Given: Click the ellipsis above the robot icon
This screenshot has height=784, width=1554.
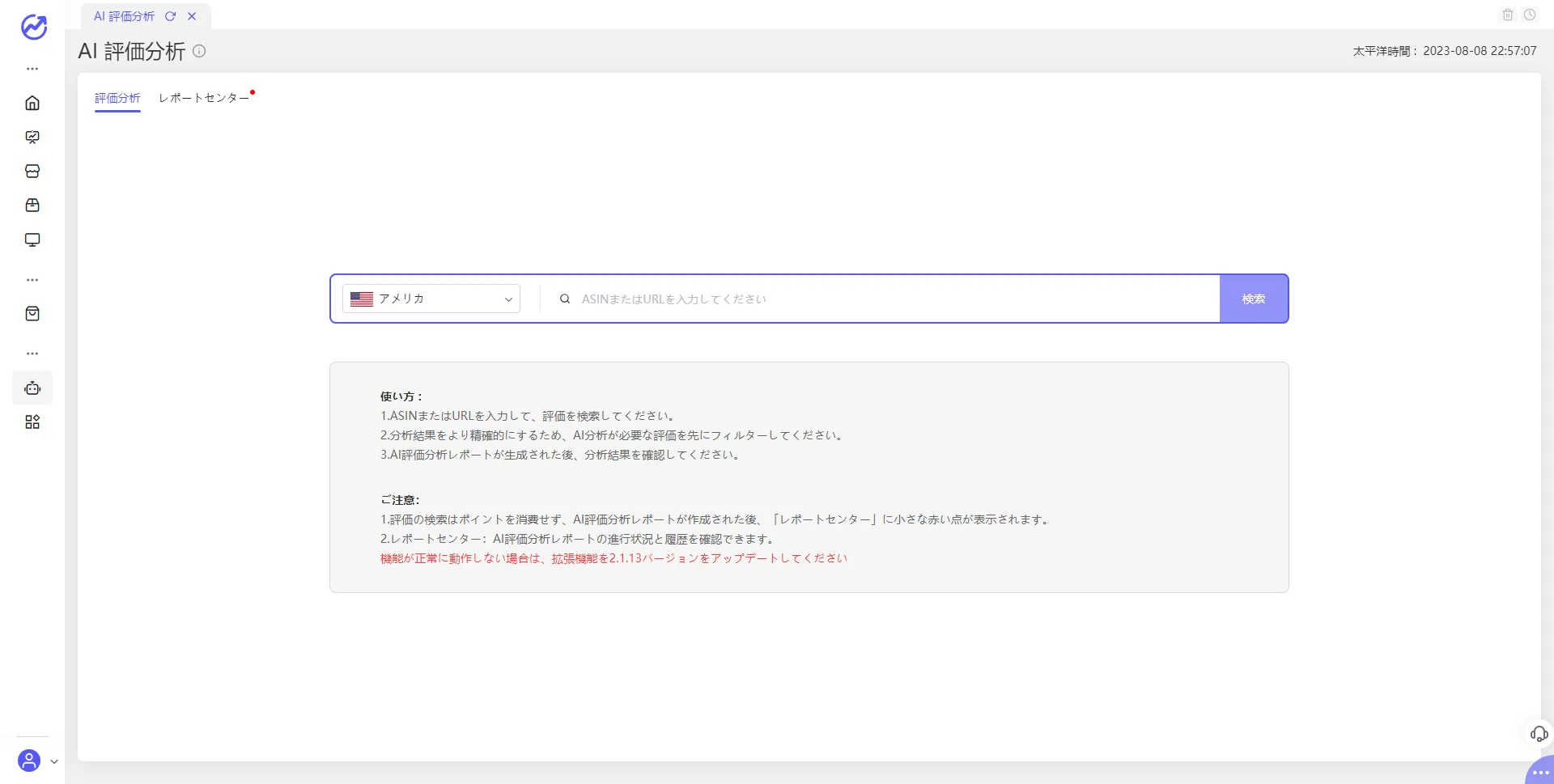Looking at the screenshot, I should 32,354.
